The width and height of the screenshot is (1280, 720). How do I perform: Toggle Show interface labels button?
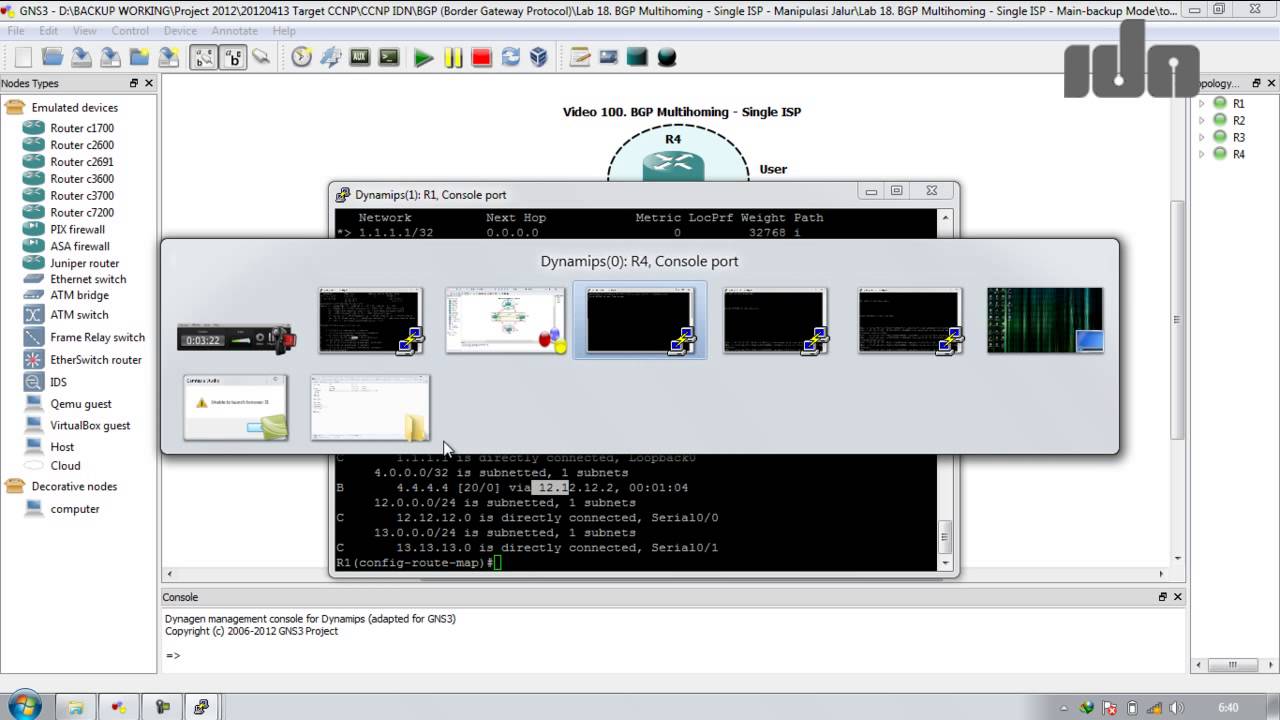pos(204,57)
